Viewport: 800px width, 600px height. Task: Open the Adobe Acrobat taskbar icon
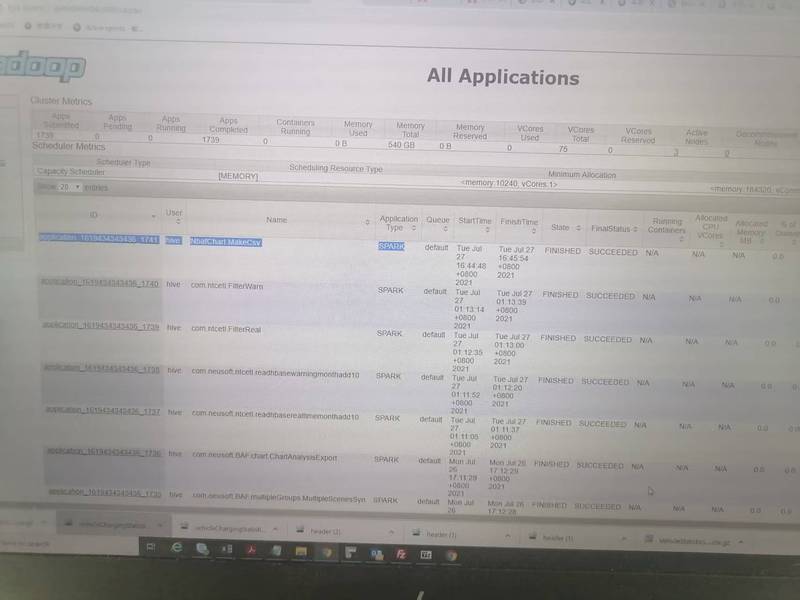[x=251, y=550]
